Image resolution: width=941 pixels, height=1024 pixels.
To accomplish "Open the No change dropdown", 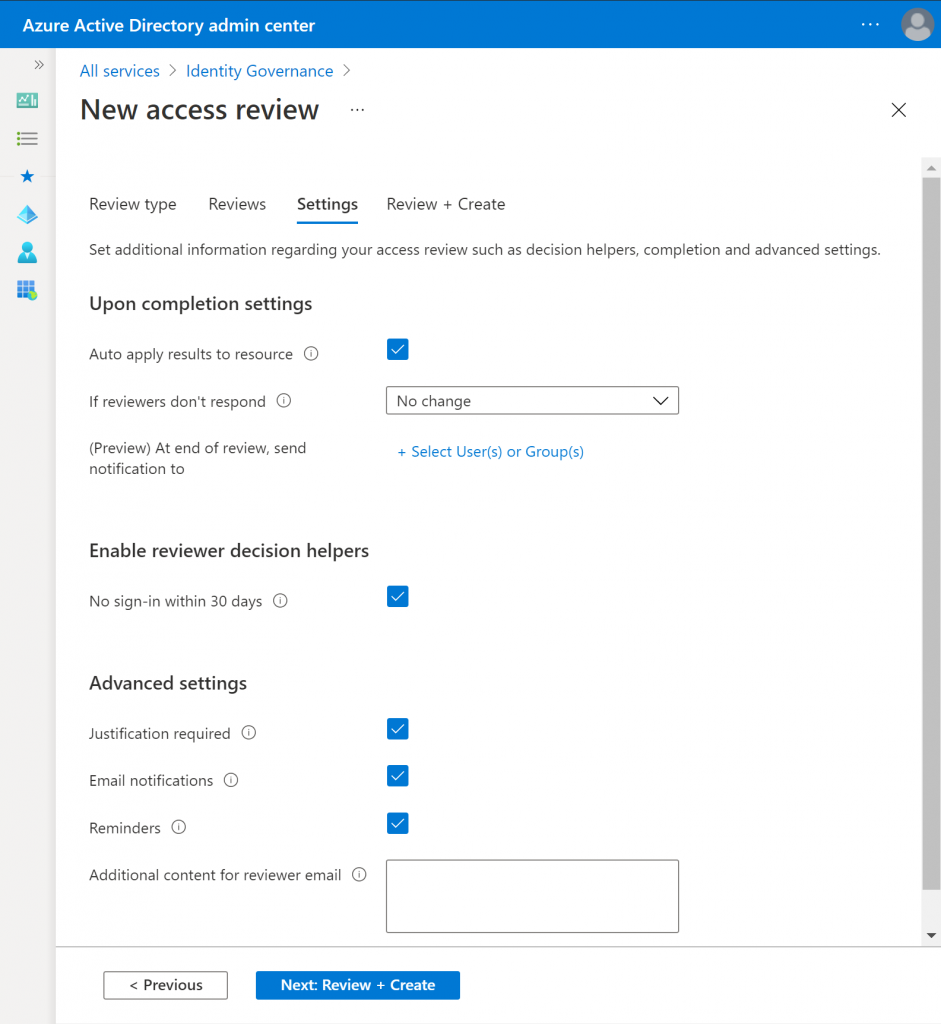I will point(532,400).
